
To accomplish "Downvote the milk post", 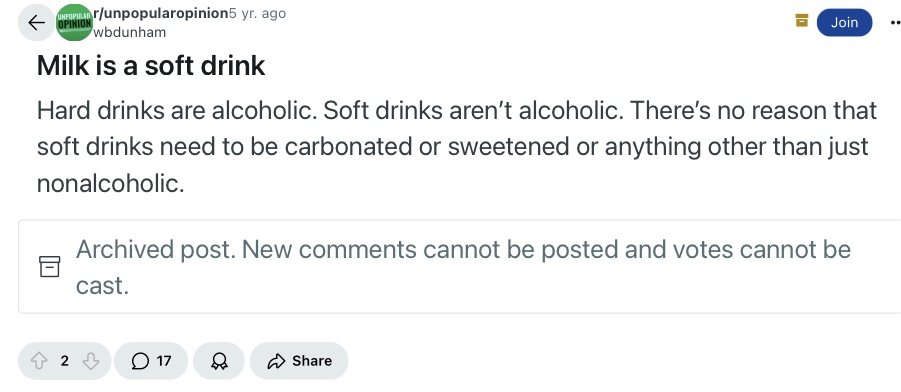I will click(91, 361).
